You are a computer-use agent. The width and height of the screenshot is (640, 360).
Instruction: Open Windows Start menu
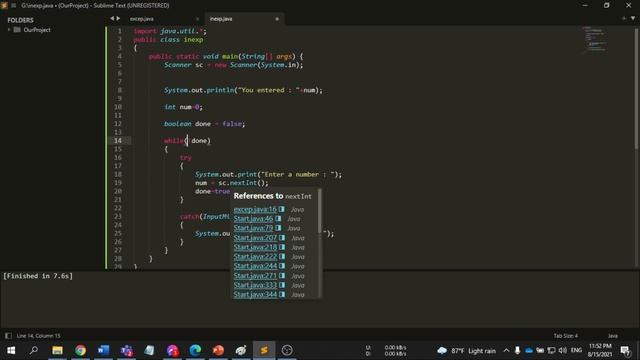11,350
